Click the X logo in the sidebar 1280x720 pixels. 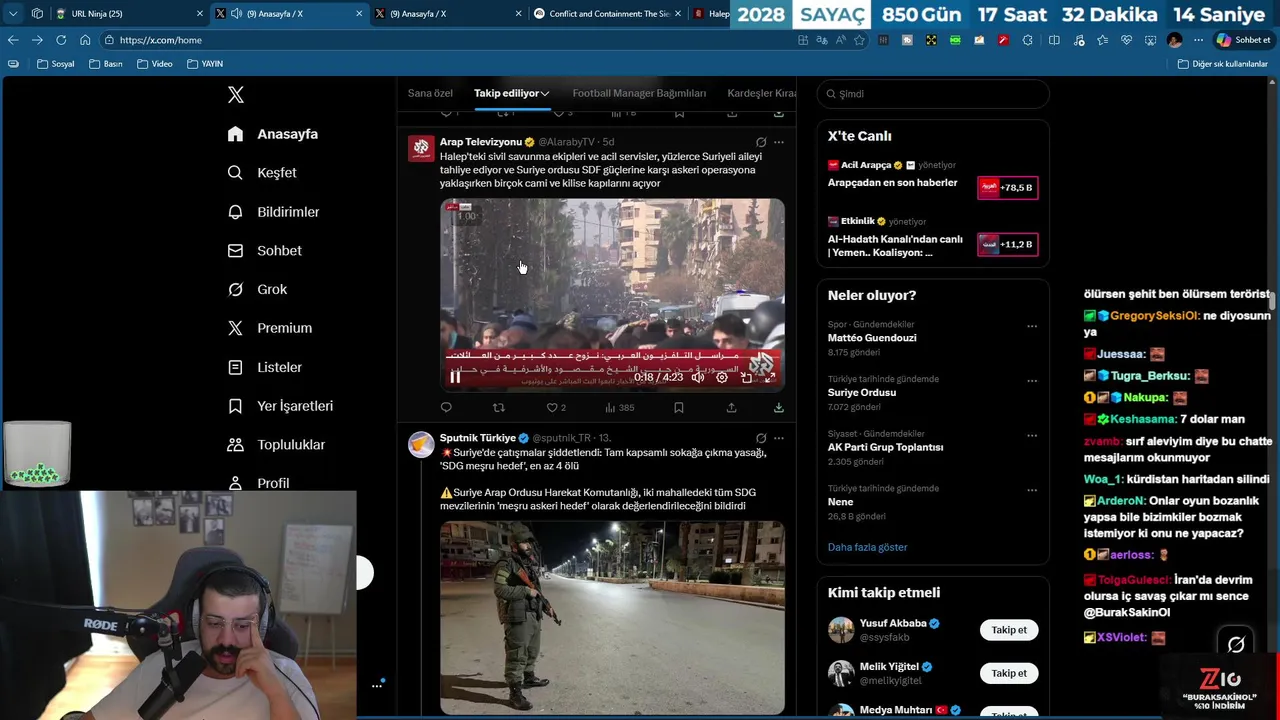point(236,95)
